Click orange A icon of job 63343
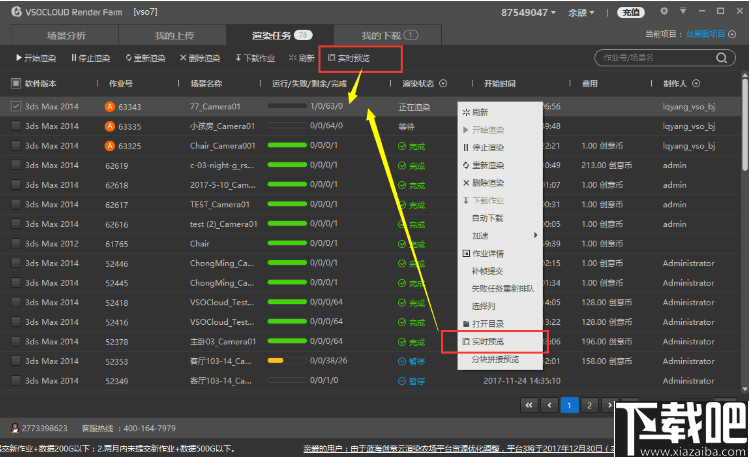Screen dimensions: 750x457 pos(110,106)
